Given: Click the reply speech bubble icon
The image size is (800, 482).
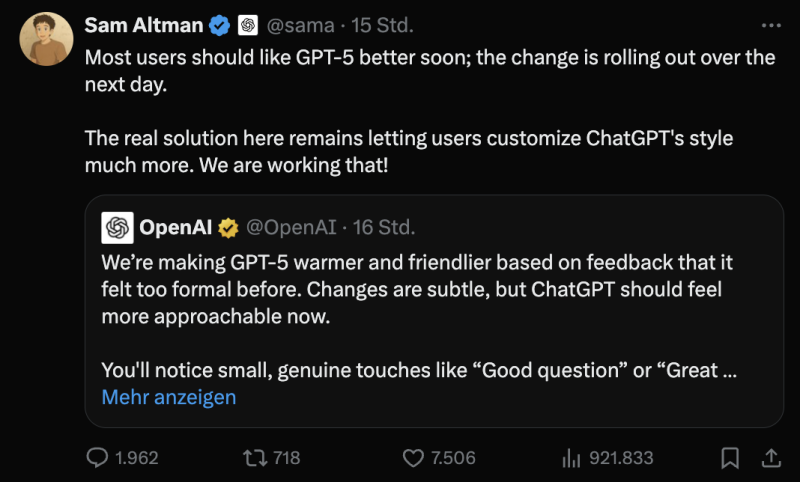Looking at the screenshot, I should (97, 458).
